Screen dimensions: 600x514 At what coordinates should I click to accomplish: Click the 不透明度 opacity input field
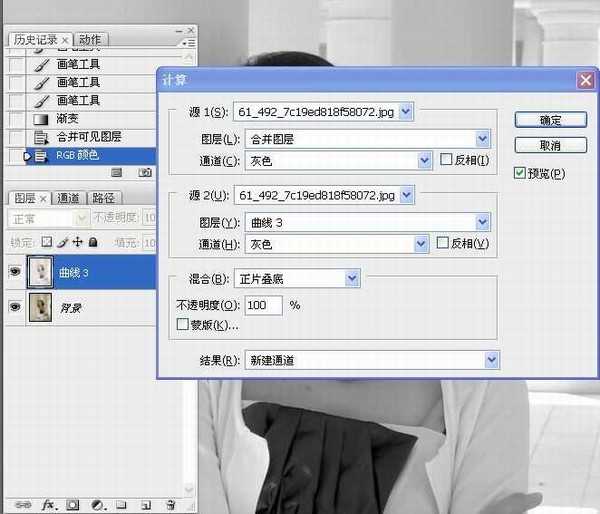pyautogui.click(x=263, y=304)
